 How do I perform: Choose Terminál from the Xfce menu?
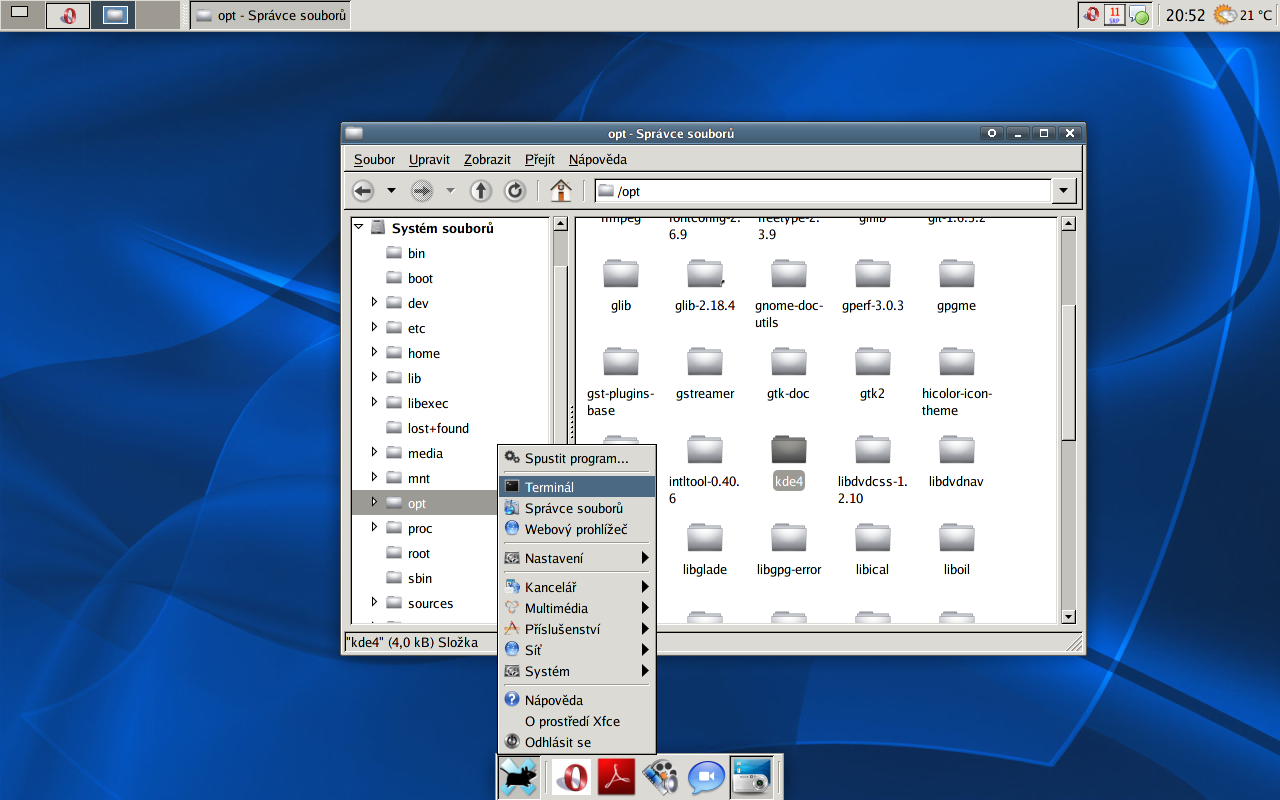pyautogui.click(x=577, y=487)
